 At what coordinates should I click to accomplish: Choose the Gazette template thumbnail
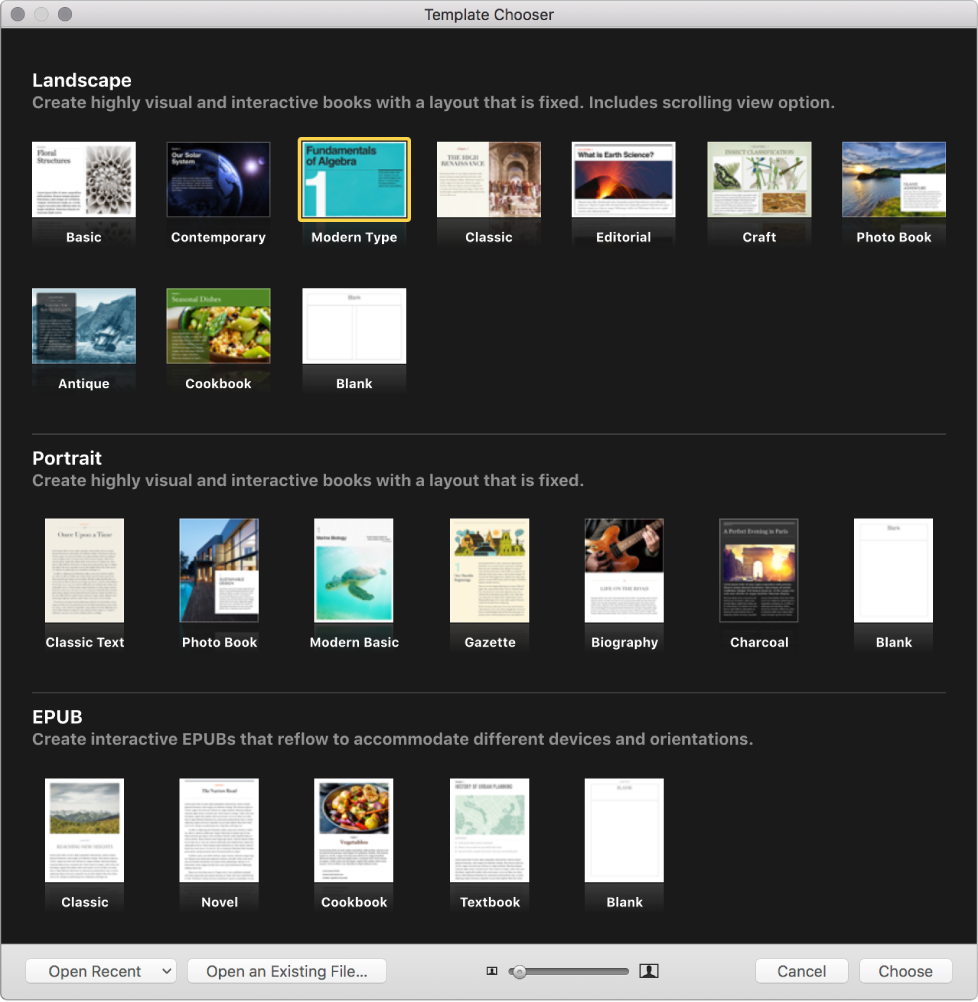pos(490,570)
